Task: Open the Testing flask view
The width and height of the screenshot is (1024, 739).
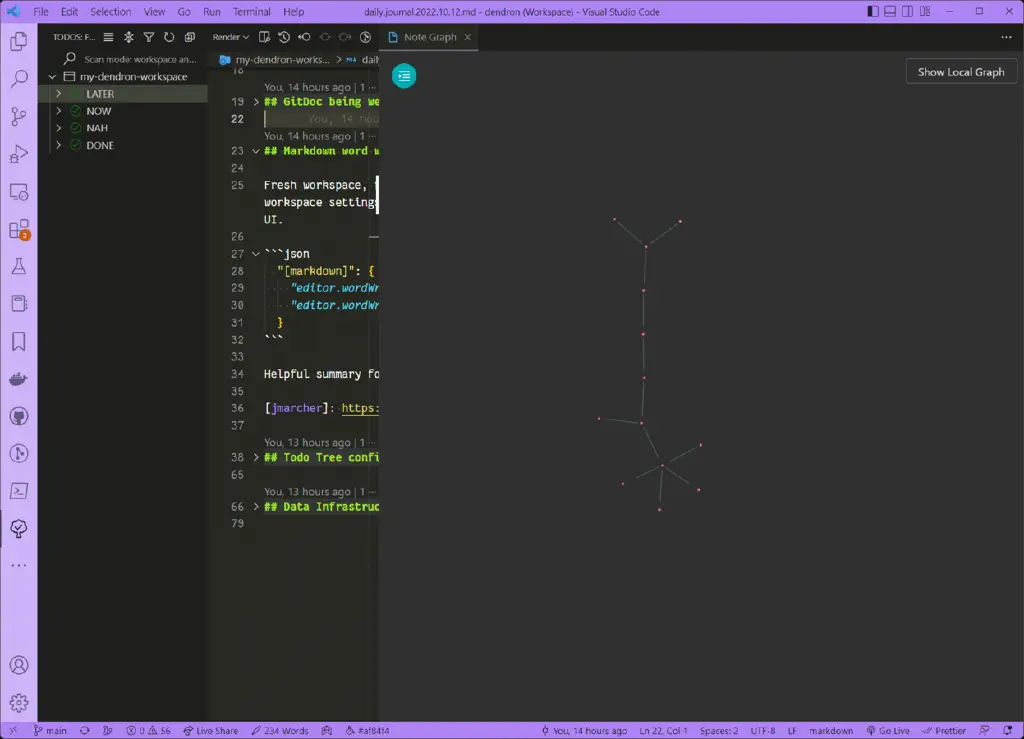Action: (x=19, y=266)
